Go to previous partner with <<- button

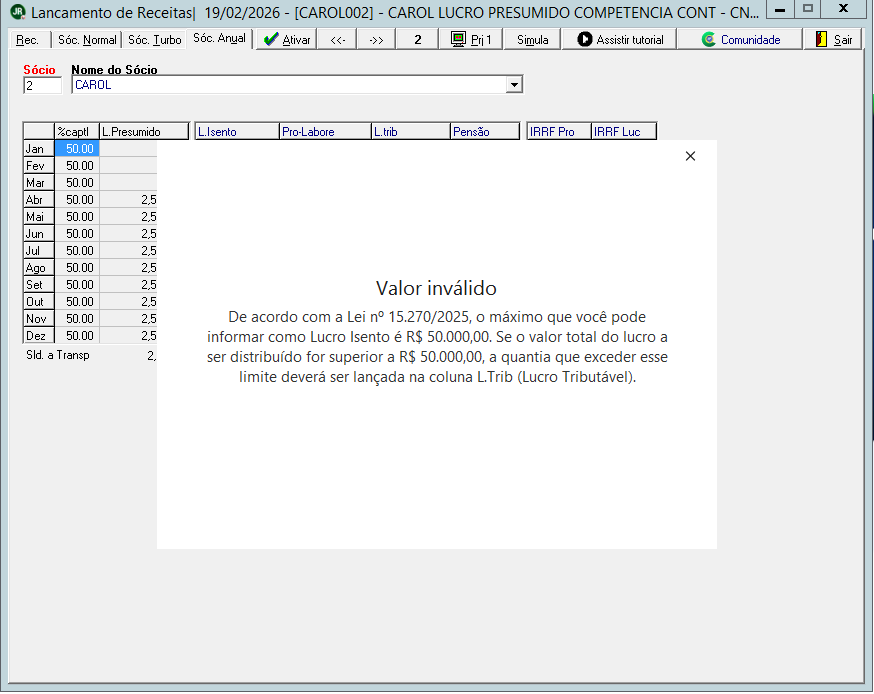pos(337,40)
